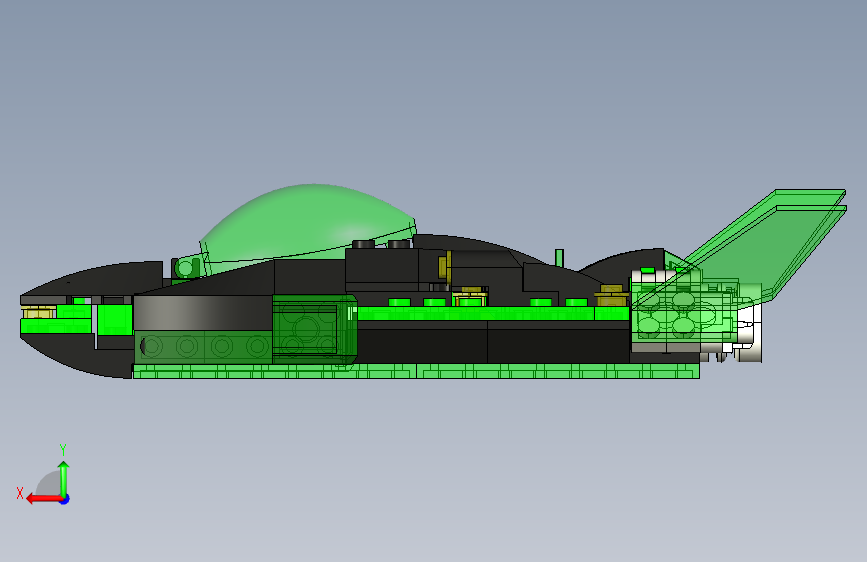Click the red X axis arrow of the triad
The width and height of the screenshot is (867, 562).
coord(43,499)
